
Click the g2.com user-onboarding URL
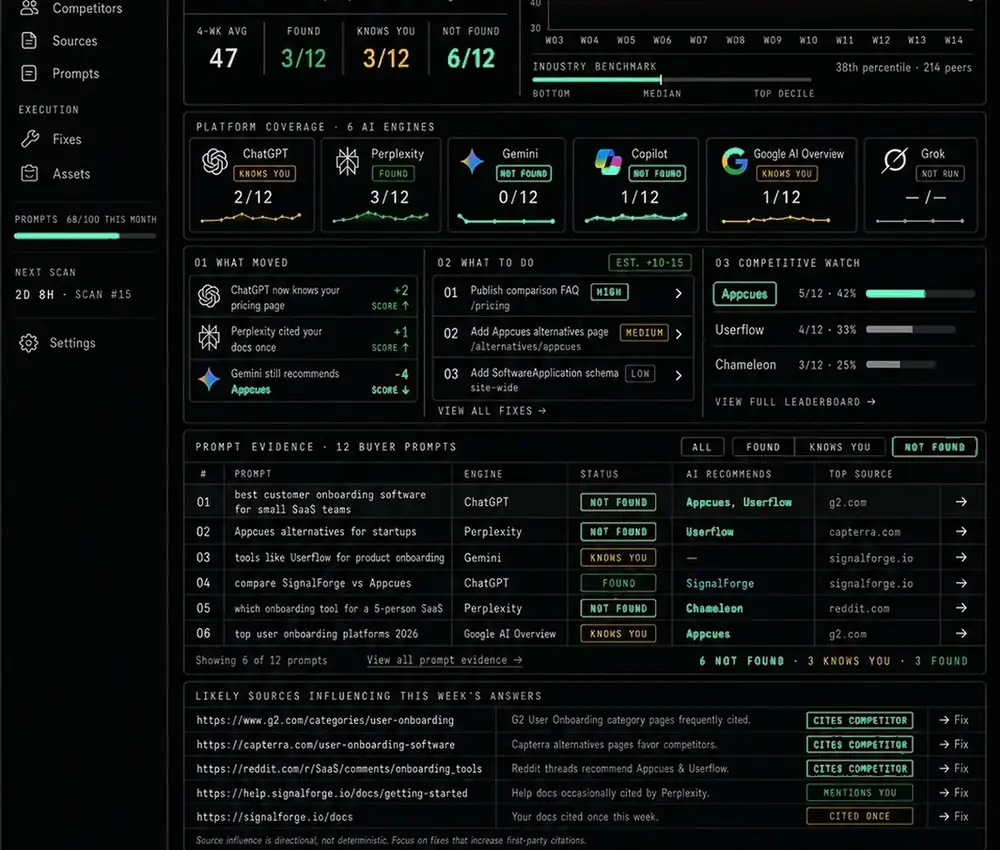coord(325,720)
